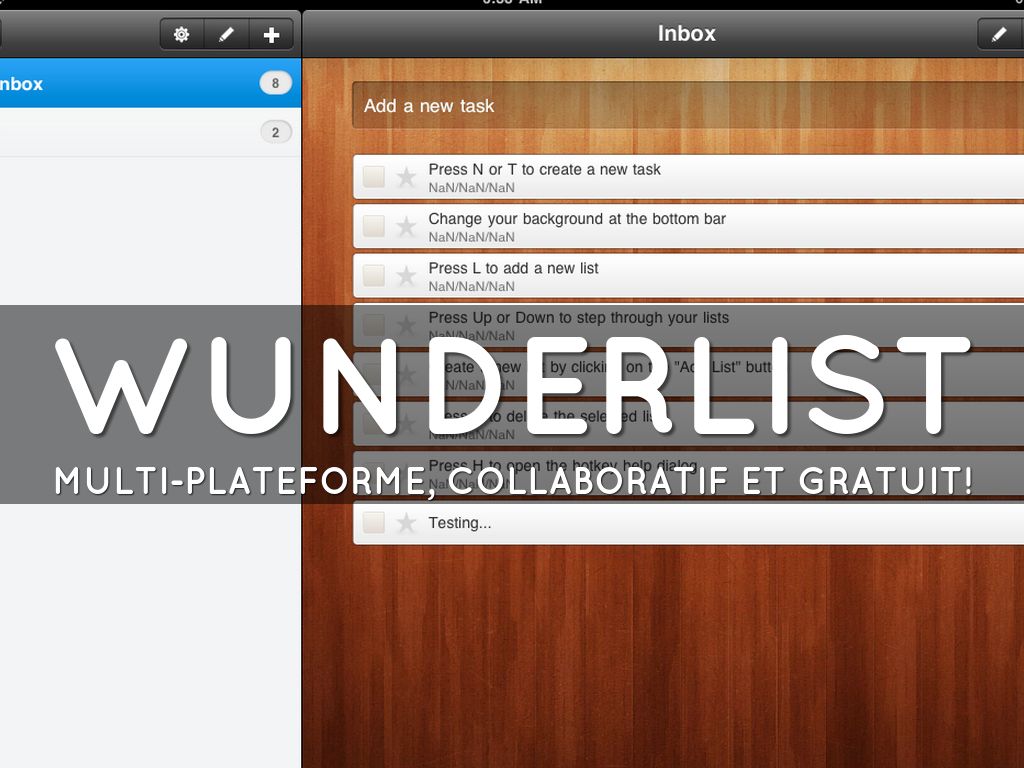Tap the pencil icon in Inbox header
The width and height of the screenshot is (1024, 768).
pos(999,35)
